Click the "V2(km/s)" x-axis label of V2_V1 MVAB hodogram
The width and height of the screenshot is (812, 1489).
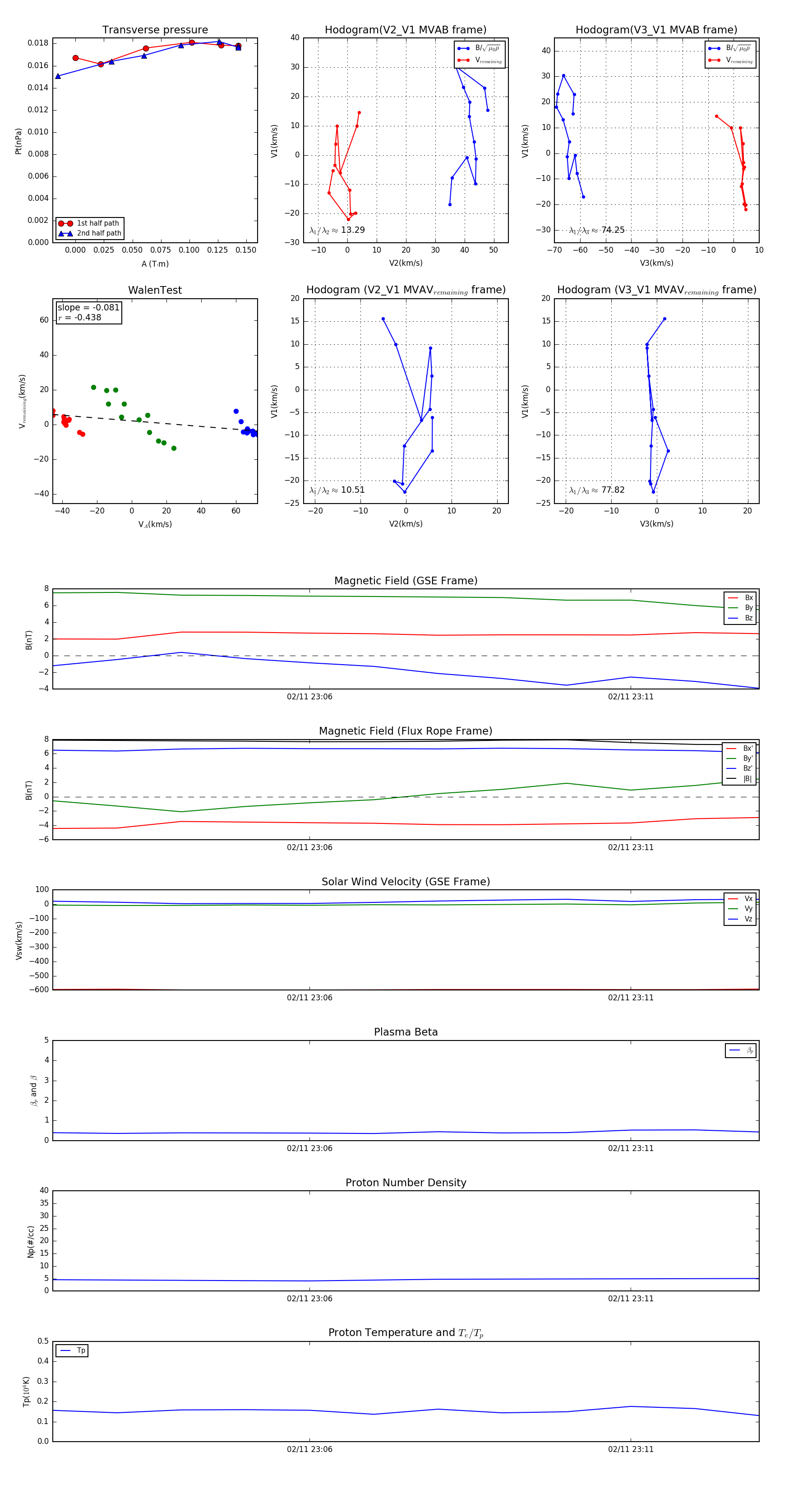coord(406,264)
